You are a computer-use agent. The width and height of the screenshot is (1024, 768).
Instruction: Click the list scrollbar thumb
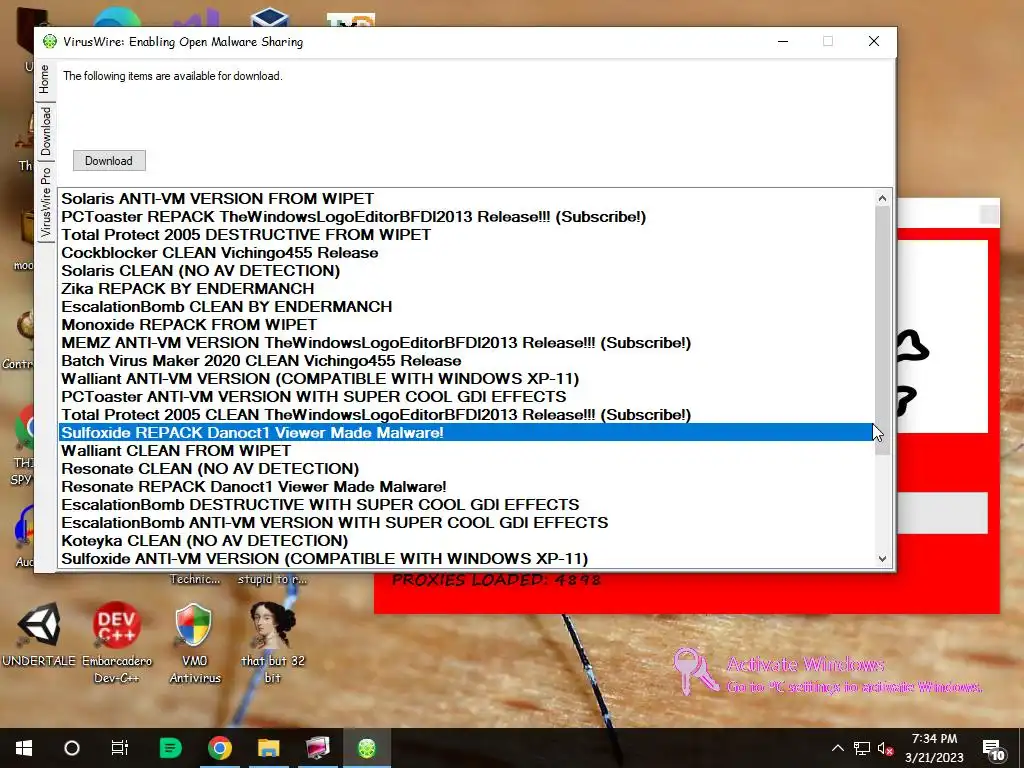(x=882, y=330)
